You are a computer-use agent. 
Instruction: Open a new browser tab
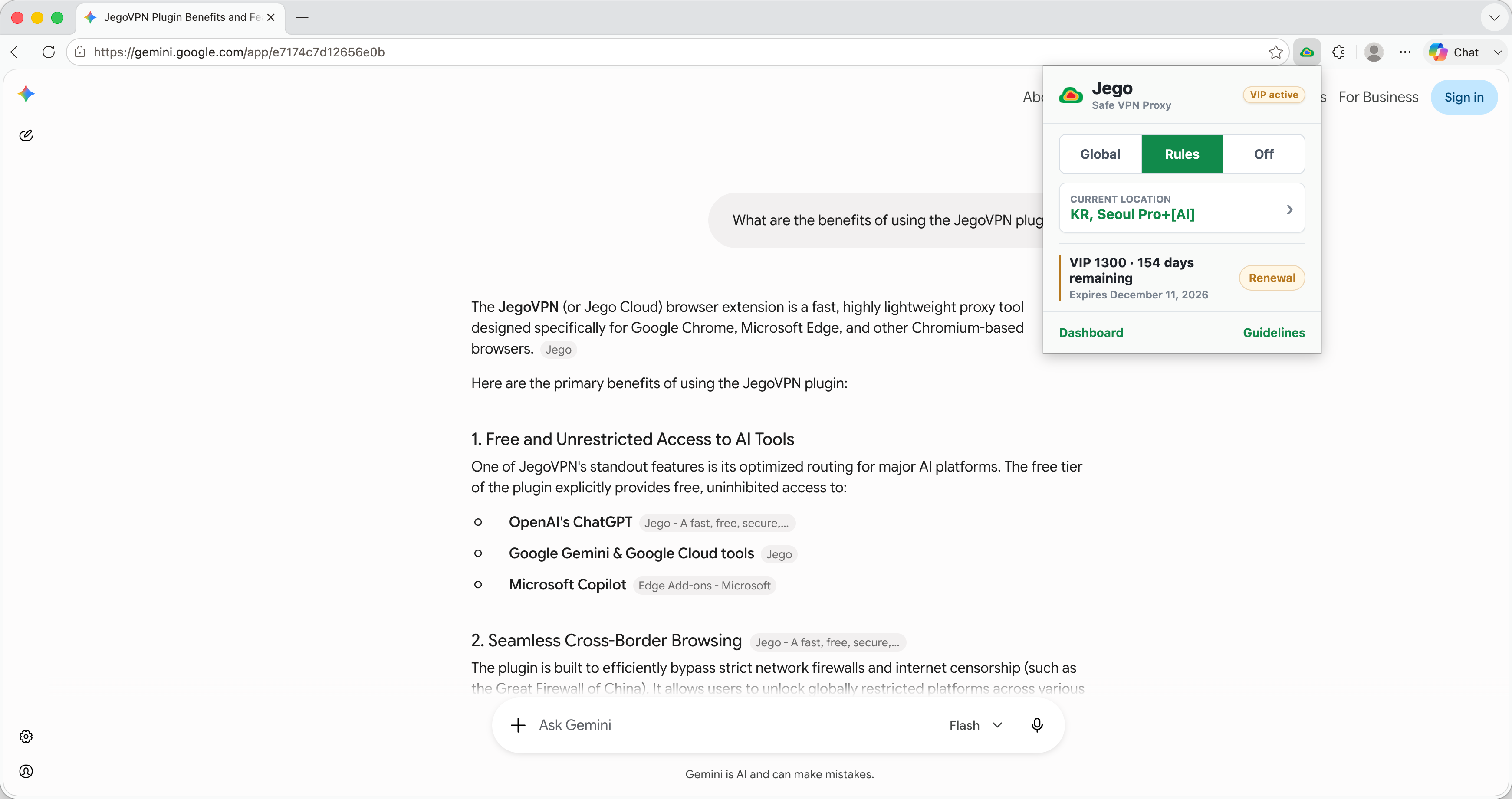pyautogui.click(x=302, y=18)
